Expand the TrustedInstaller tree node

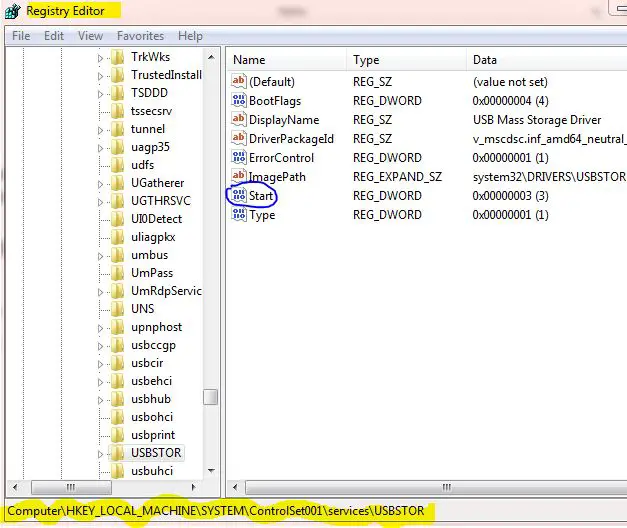click(100, 76)
